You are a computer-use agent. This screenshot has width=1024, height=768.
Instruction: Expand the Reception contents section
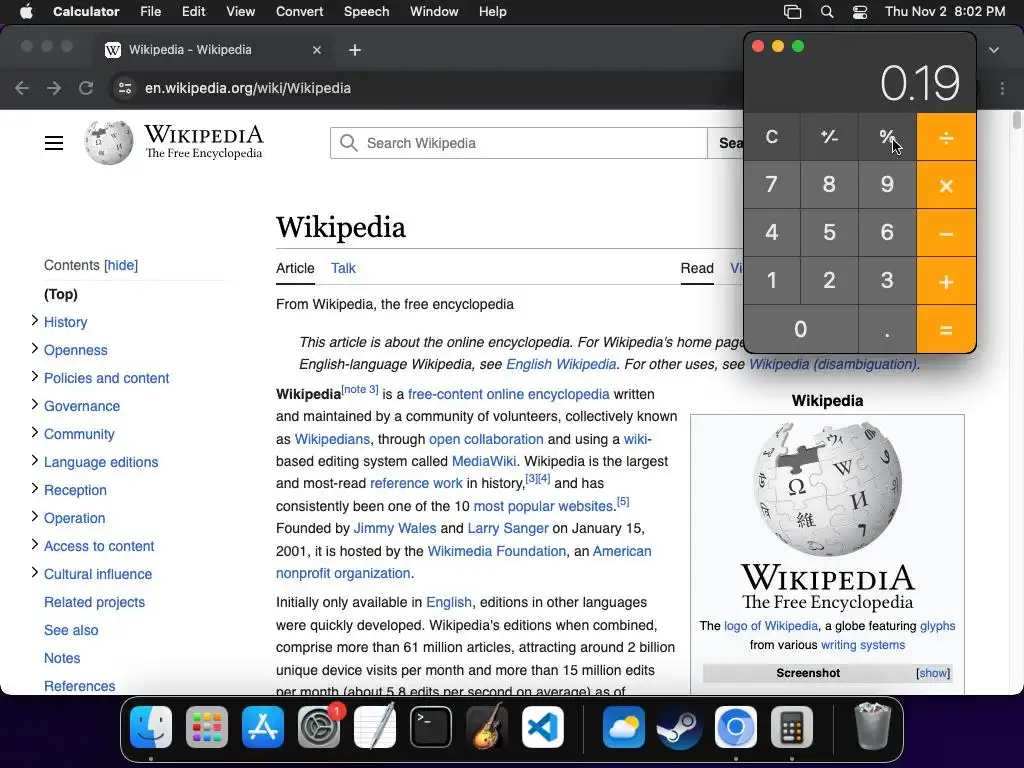[35, 488]
